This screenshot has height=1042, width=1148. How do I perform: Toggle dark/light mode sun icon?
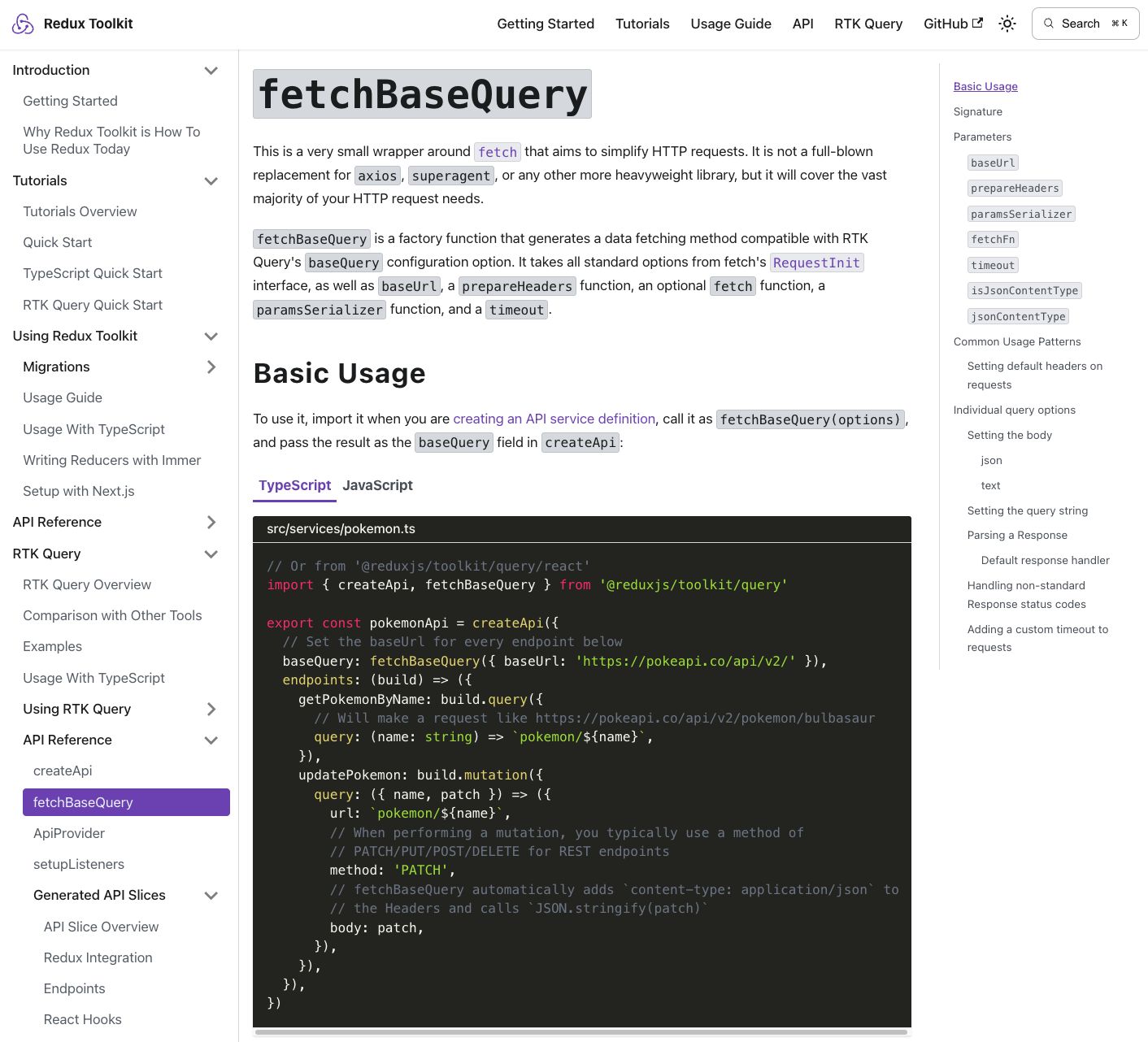(1007, 24)
